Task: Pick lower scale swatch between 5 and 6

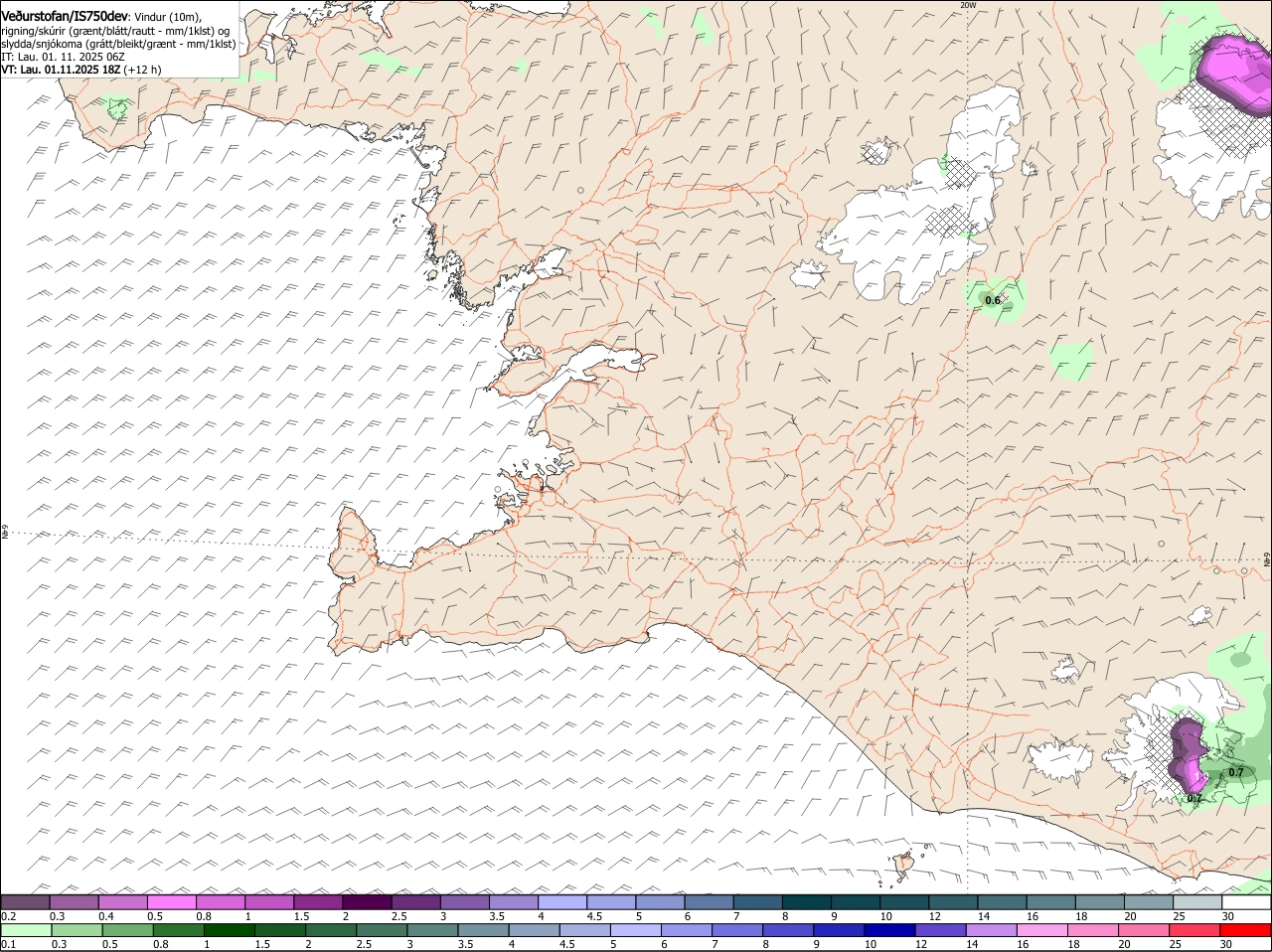Action: [x=635, y=930]
